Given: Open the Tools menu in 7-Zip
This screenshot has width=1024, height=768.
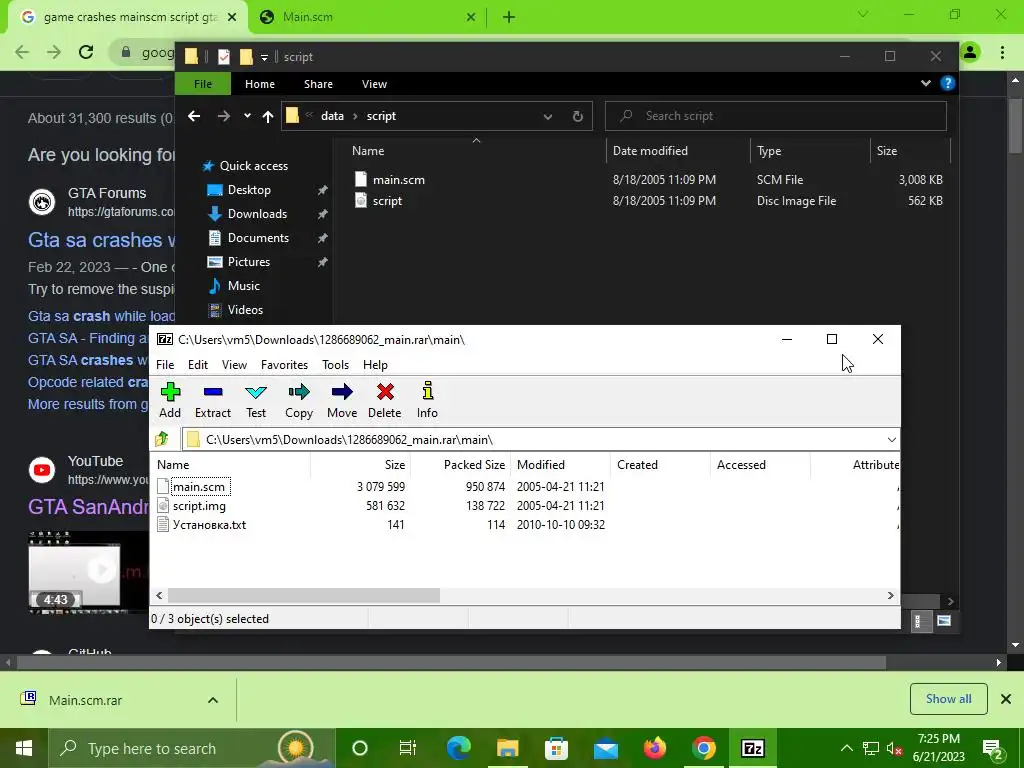Looking at the screenshot, I should tap(335, 364).
